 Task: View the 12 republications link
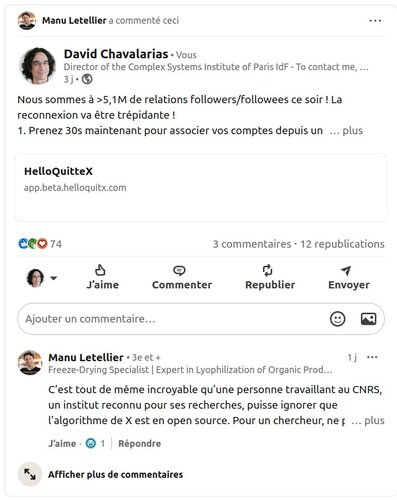point(342,244)
